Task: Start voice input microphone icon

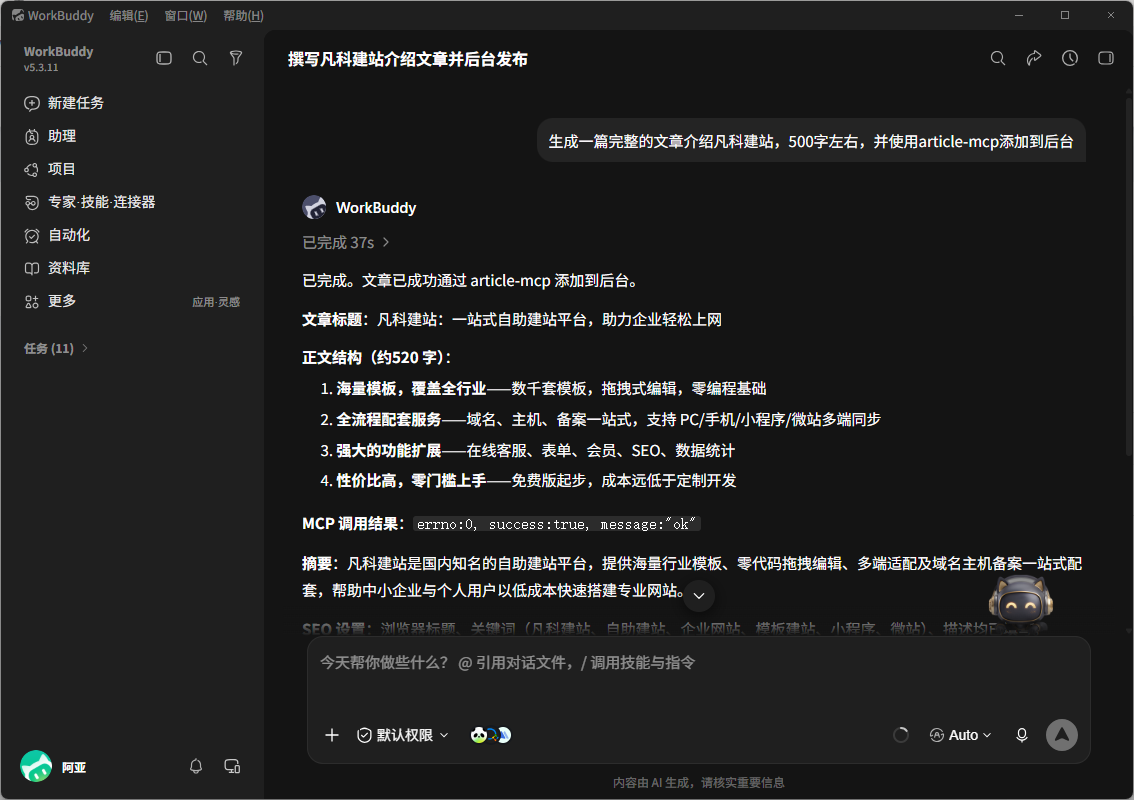Action: pyautogui.click(x=1022, y=735)
